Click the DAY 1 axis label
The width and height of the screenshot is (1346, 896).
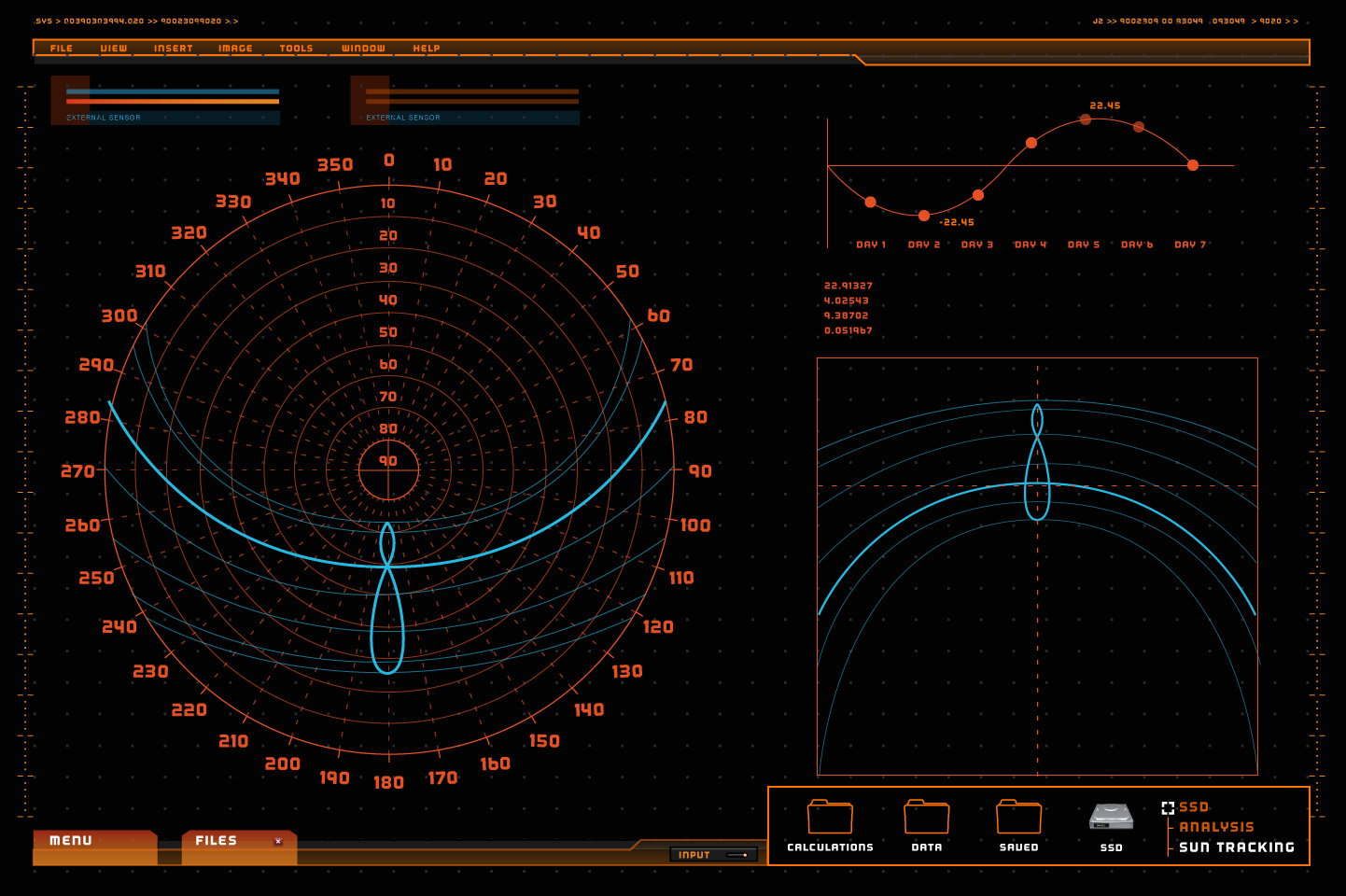pos(871,245)
